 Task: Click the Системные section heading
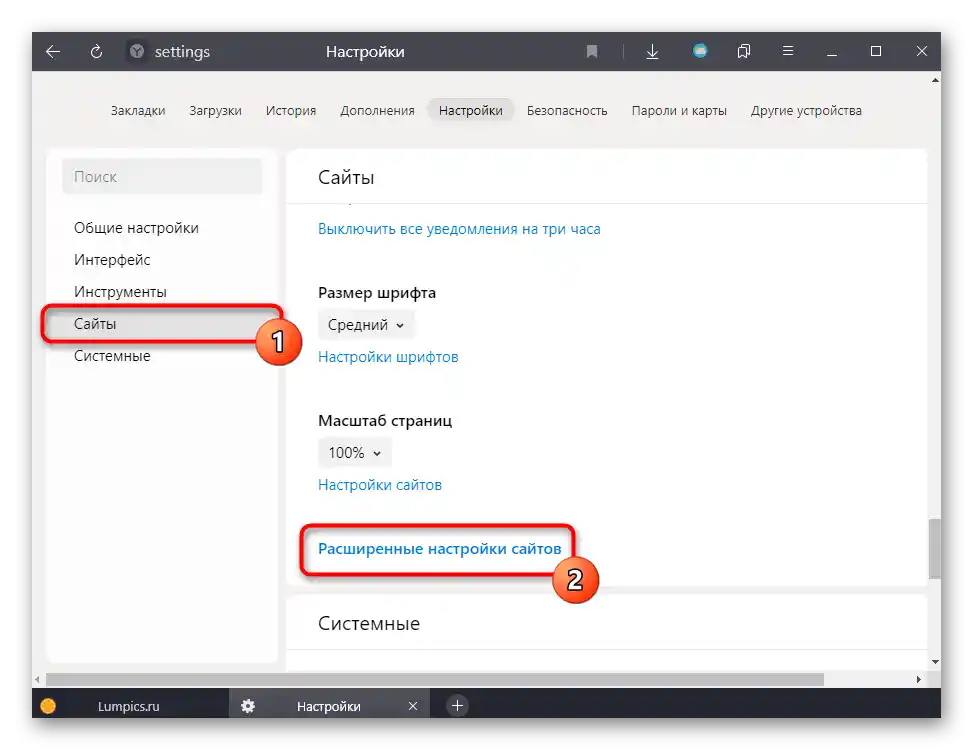click(369, 623)
